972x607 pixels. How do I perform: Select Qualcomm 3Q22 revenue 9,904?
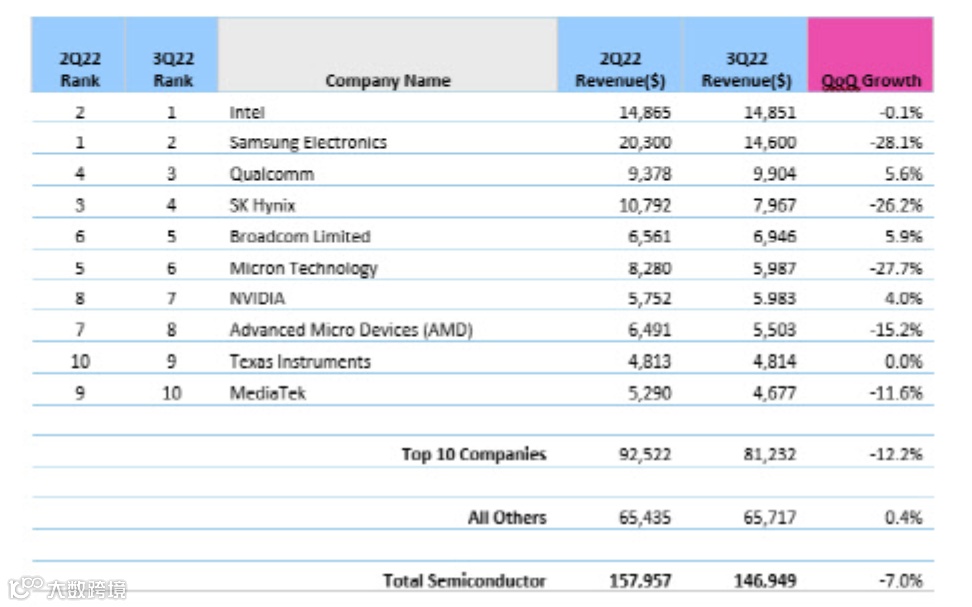point(774,174)
